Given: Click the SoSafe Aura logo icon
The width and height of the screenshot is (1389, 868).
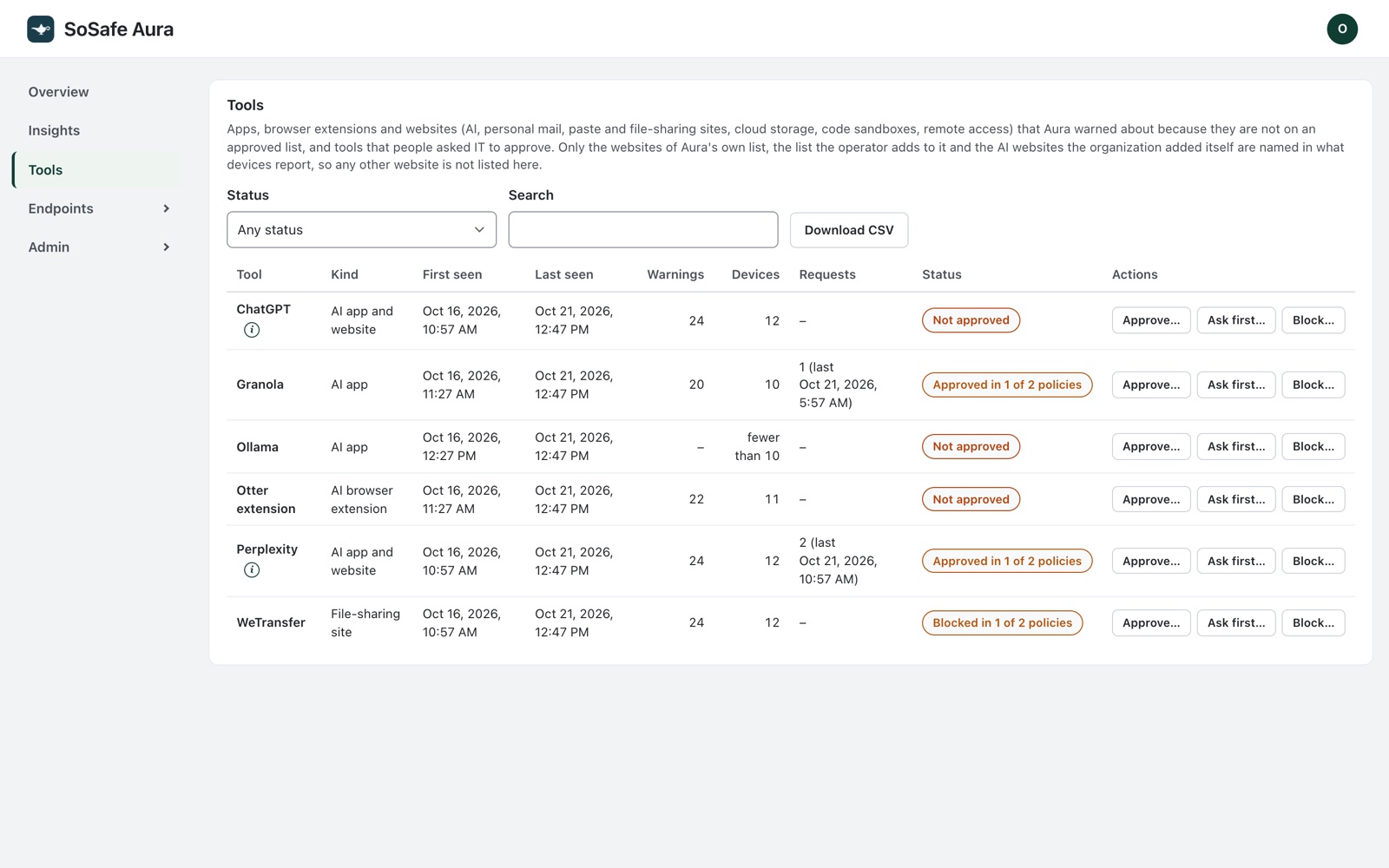Looking at the screenshot, I should point(41,29).
